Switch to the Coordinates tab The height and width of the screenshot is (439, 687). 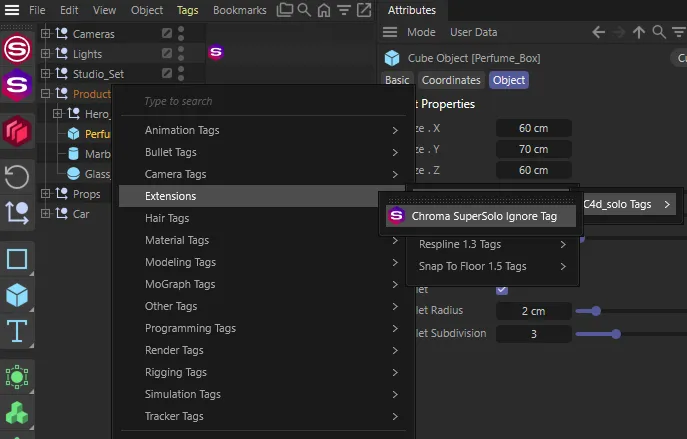point(451,80)
